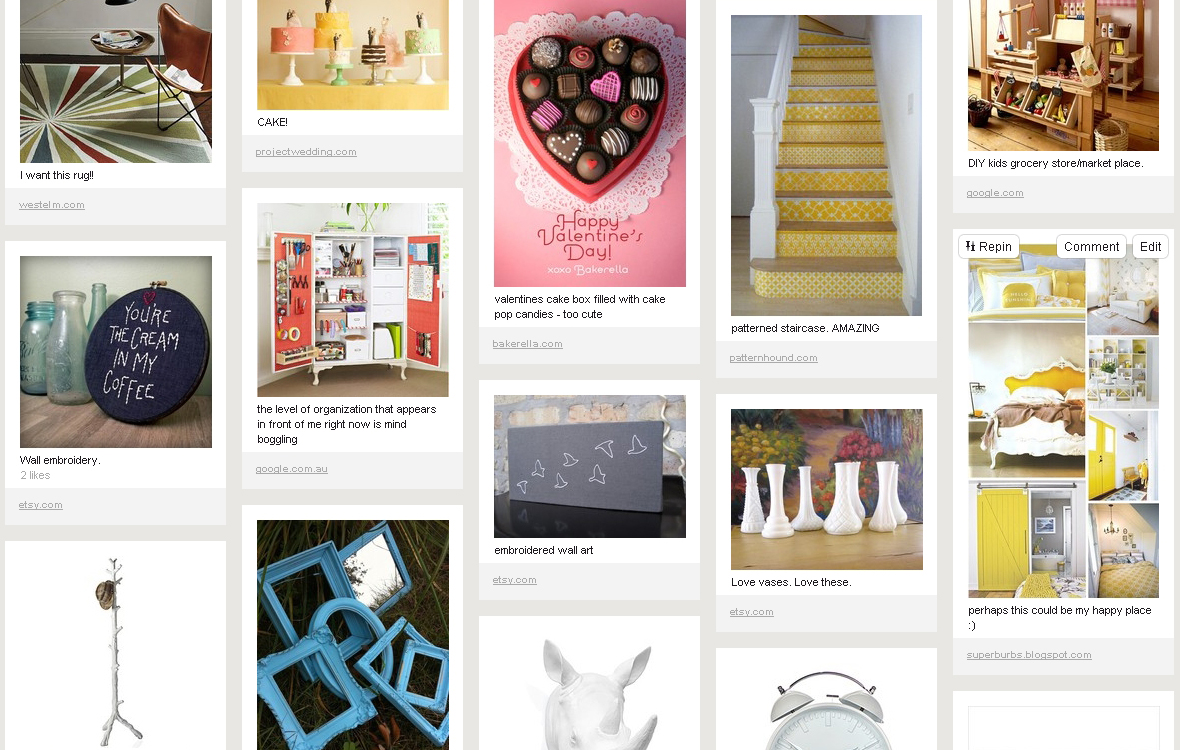Open the google.com.au source link
The height and width of the screenshot is (750, 1180).
point(291,469)
